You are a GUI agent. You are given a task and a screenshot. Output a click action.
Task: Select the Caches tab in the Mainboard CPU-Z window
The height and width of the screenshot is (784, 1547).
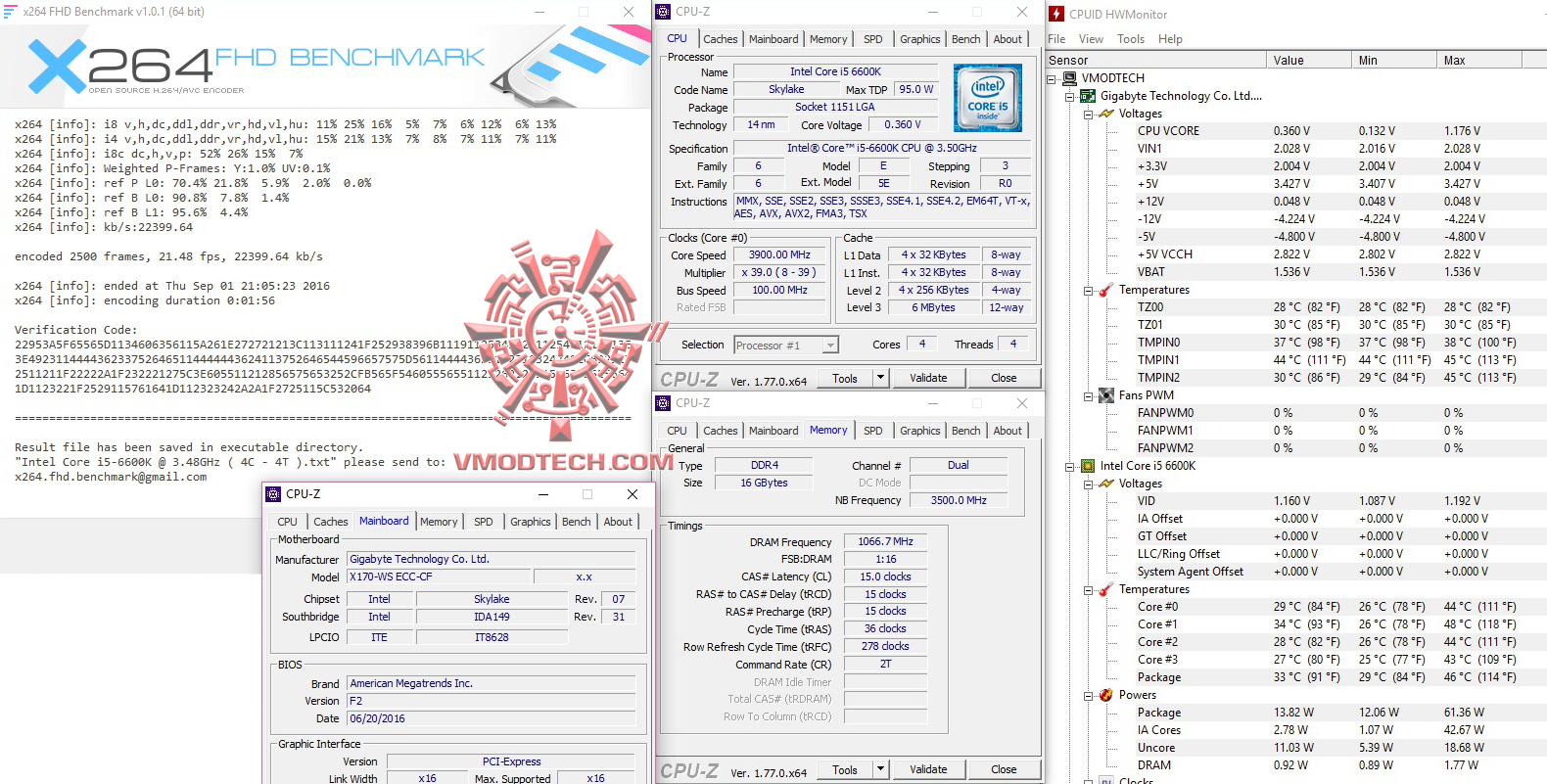point(331,522)
